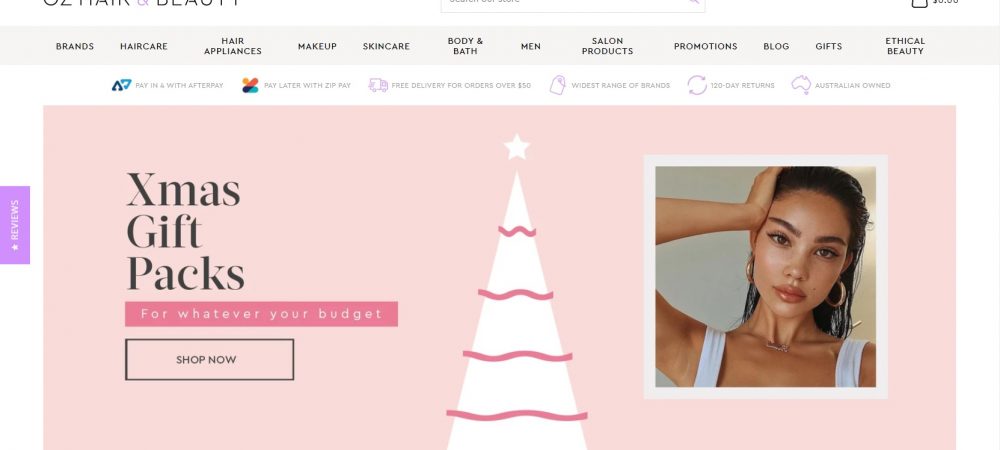Click the Shop Now button

[209, 359]
